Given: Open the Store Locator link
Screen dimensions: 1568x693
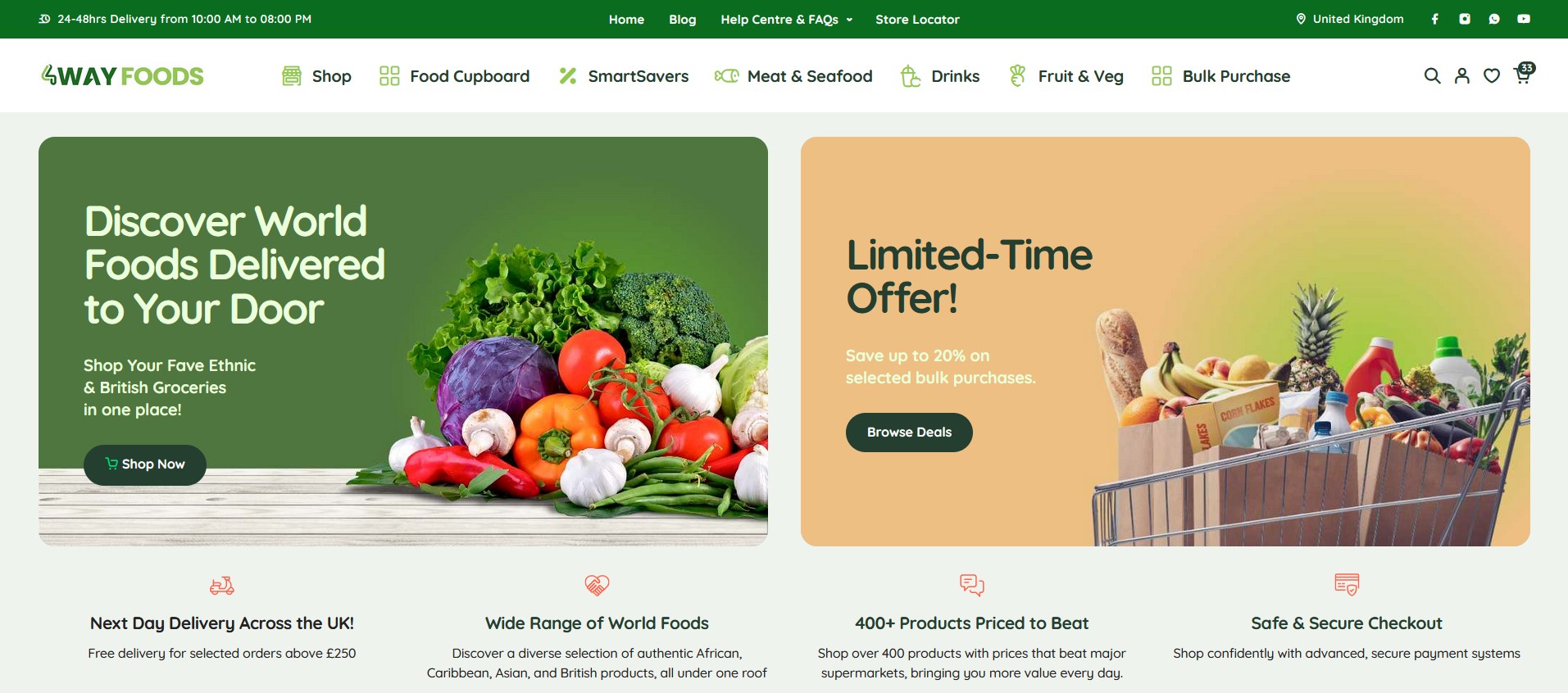Looking at the screenshot, I should (917, 19).
